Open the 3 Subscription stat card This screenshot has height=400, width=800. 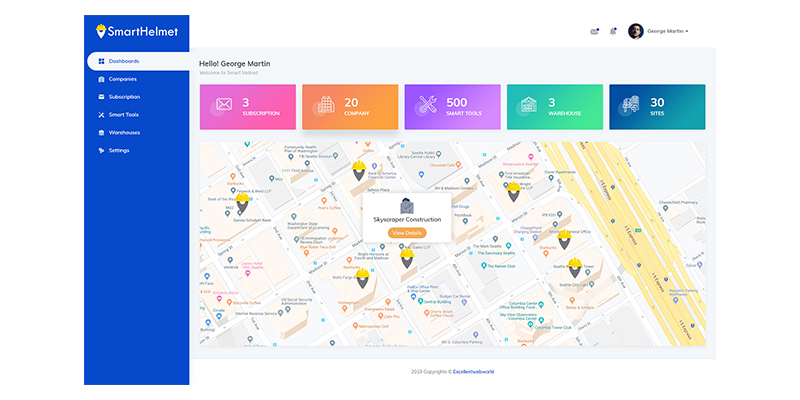pos(247,107)
